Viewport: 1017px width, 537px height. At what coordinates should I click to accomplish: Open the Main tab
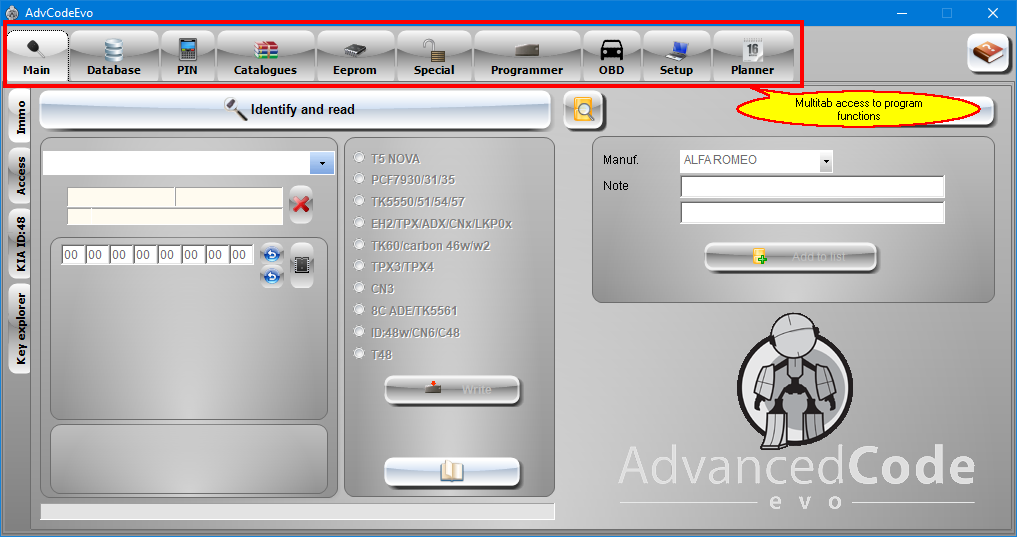37,56
